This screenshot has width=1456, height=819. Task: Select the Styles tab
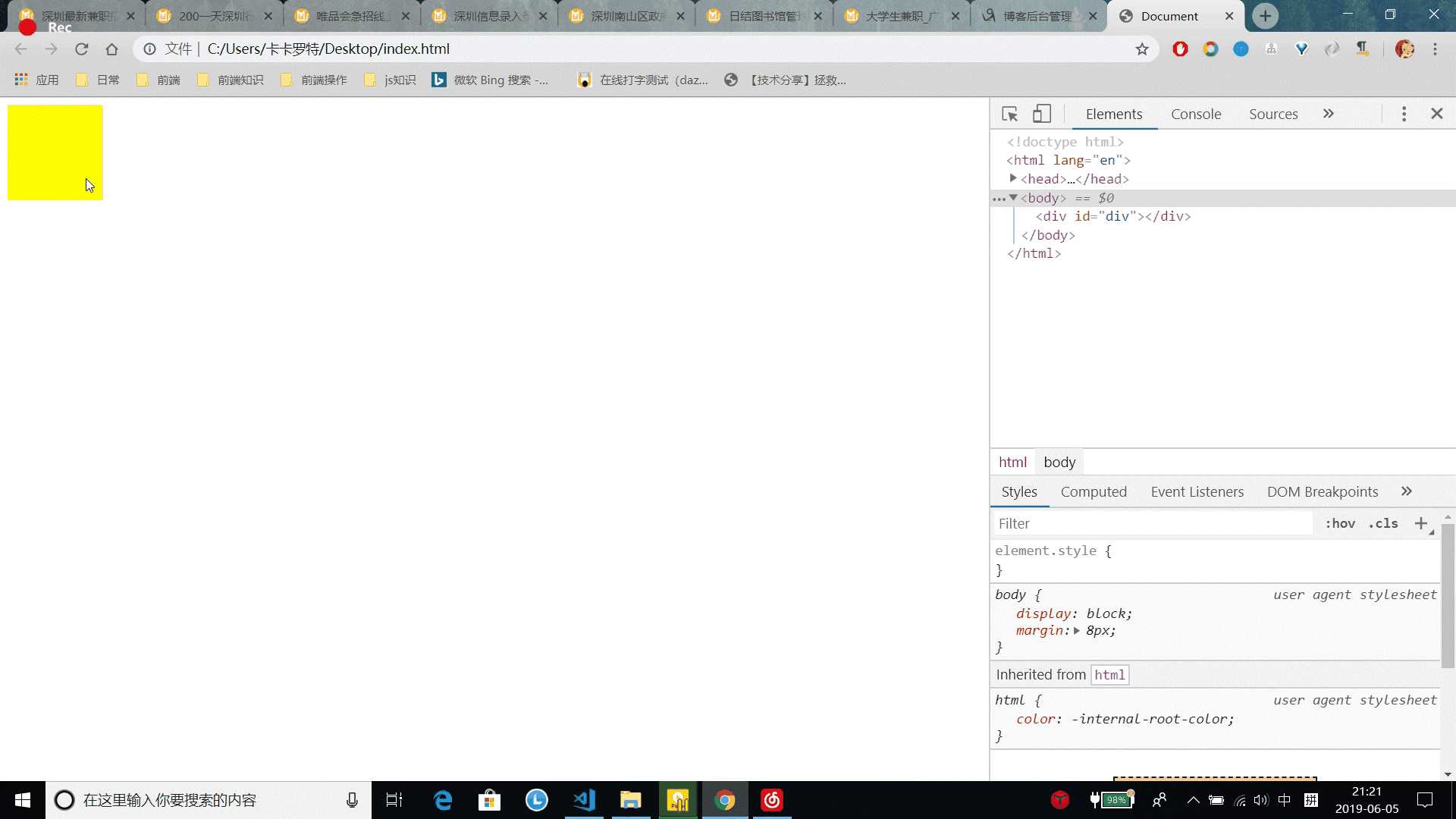point(1019,491)
